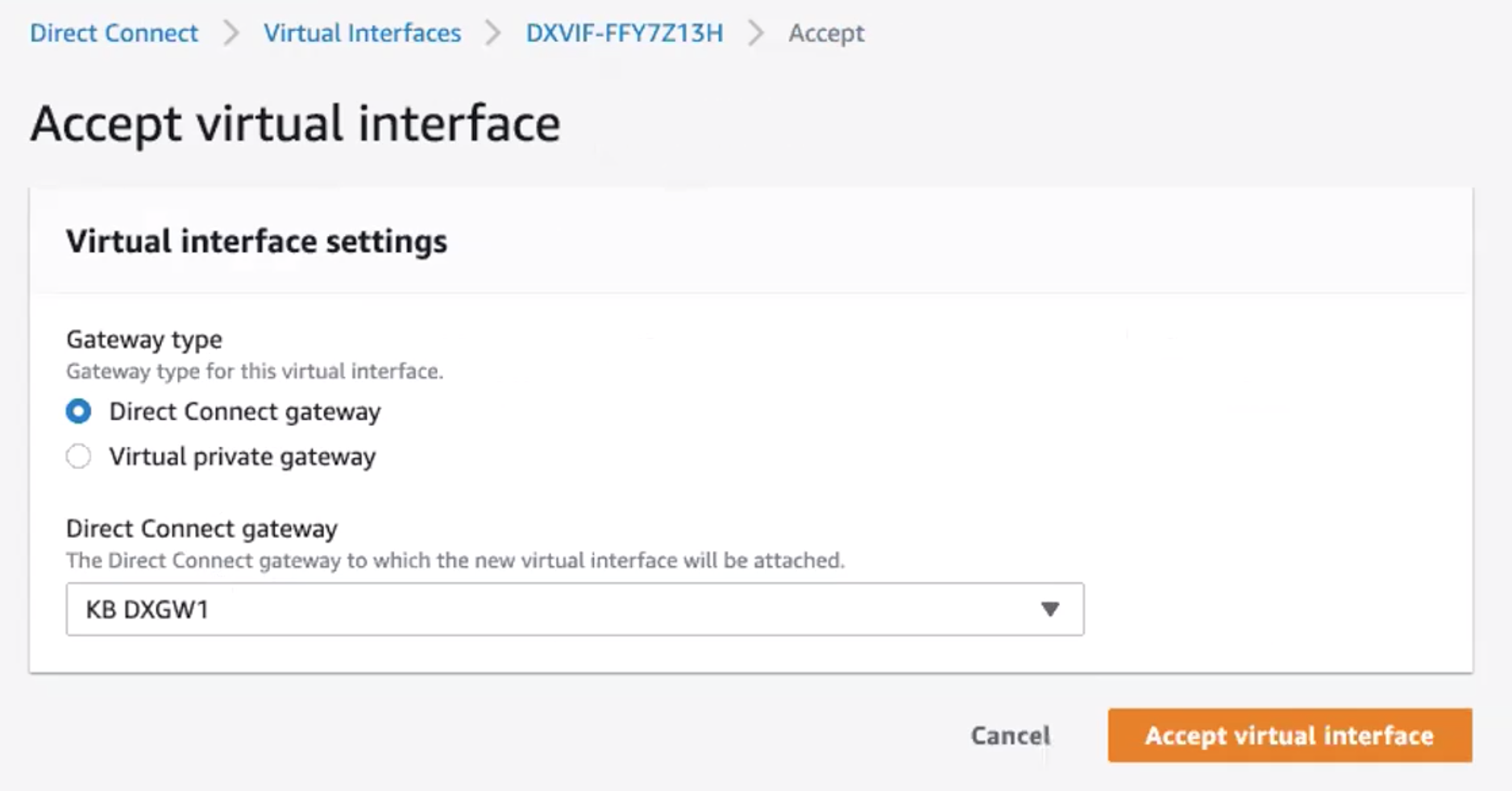
Task: Open the Direct Connect breadcrumb link
Action: click(x=114, y=33)
